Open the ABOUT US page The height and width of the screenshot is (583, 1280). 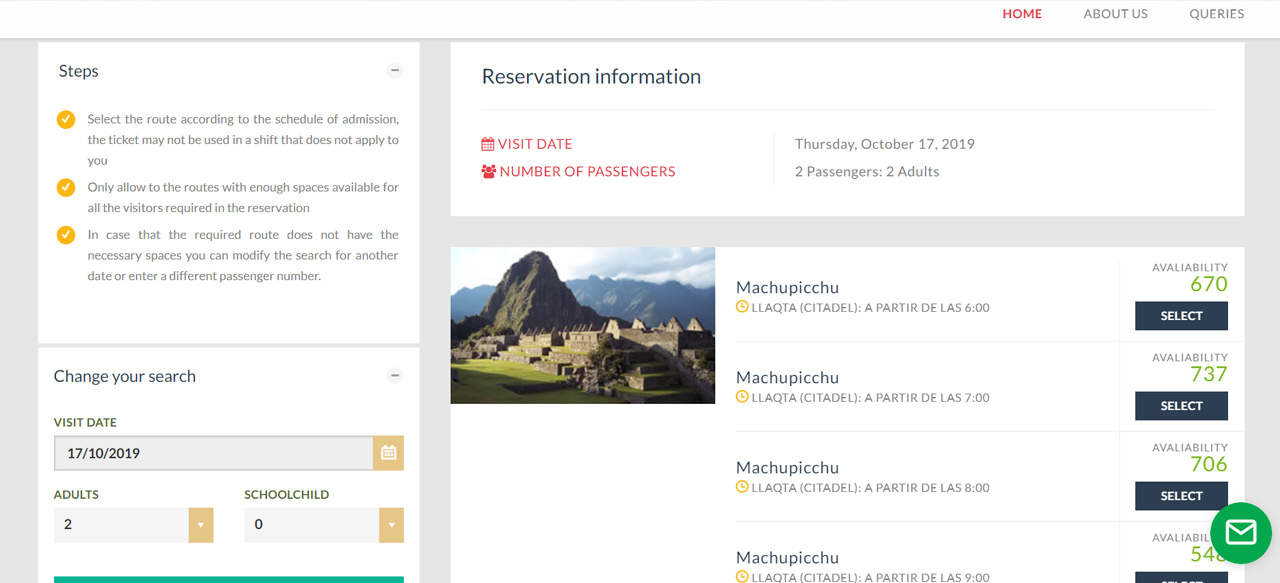pos(1116,14)
